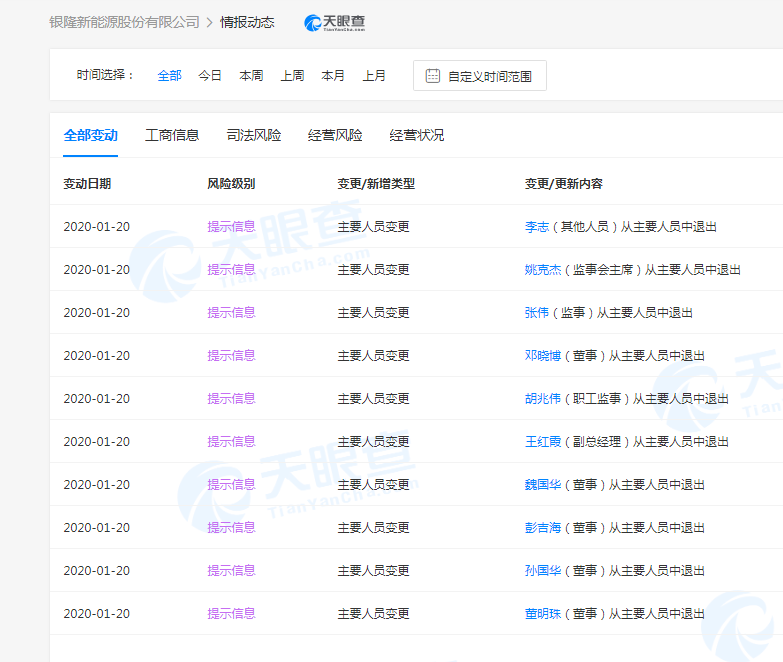Open the 董明珠 person link
Viewport: 783px width, 662px height.
pos(543,613)
